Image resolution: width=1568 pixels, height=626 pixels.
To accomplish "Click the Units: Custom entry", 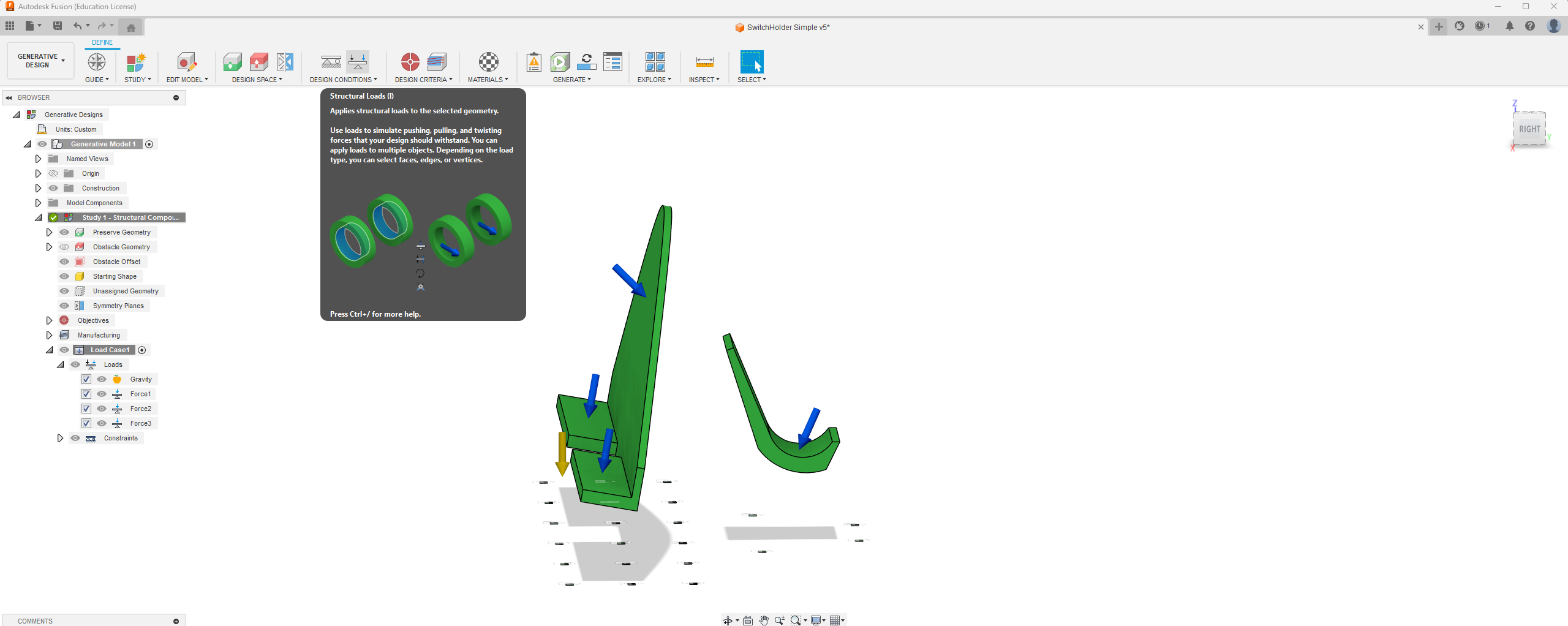I will pos(76,129).
